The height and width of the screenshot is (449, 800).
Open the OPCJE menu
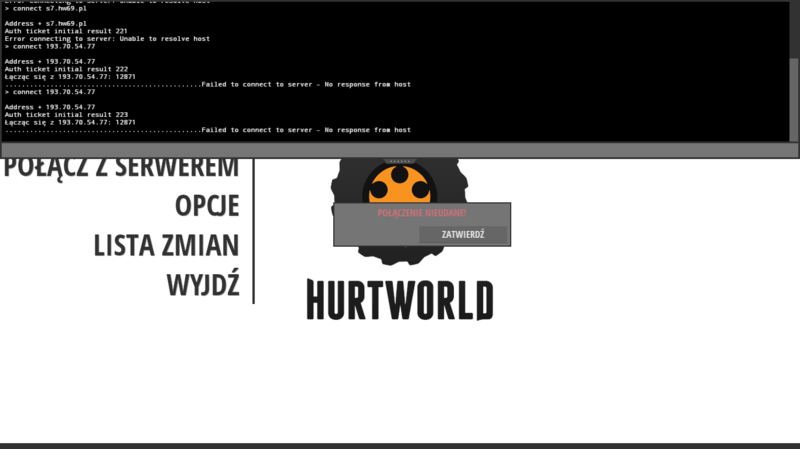tap(207, 206)
